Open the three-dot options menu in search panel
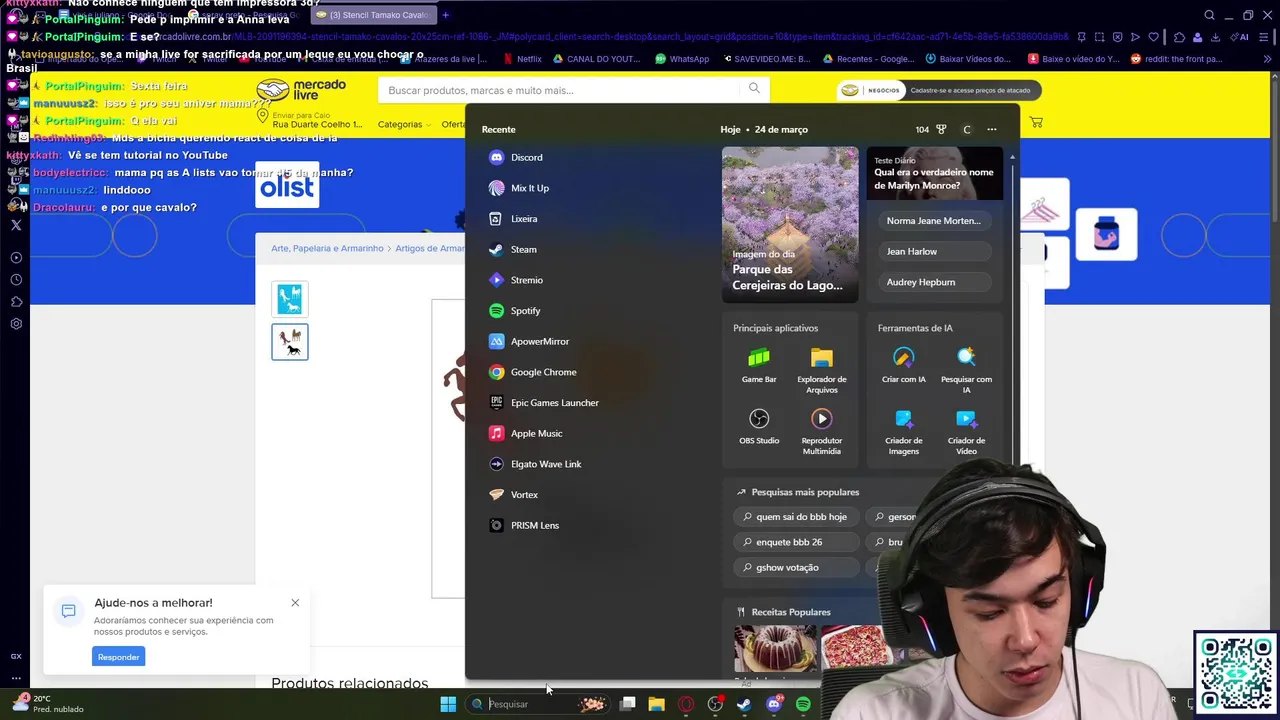Viewport: 1280px width, 720px height. click(x=992, y=129)
